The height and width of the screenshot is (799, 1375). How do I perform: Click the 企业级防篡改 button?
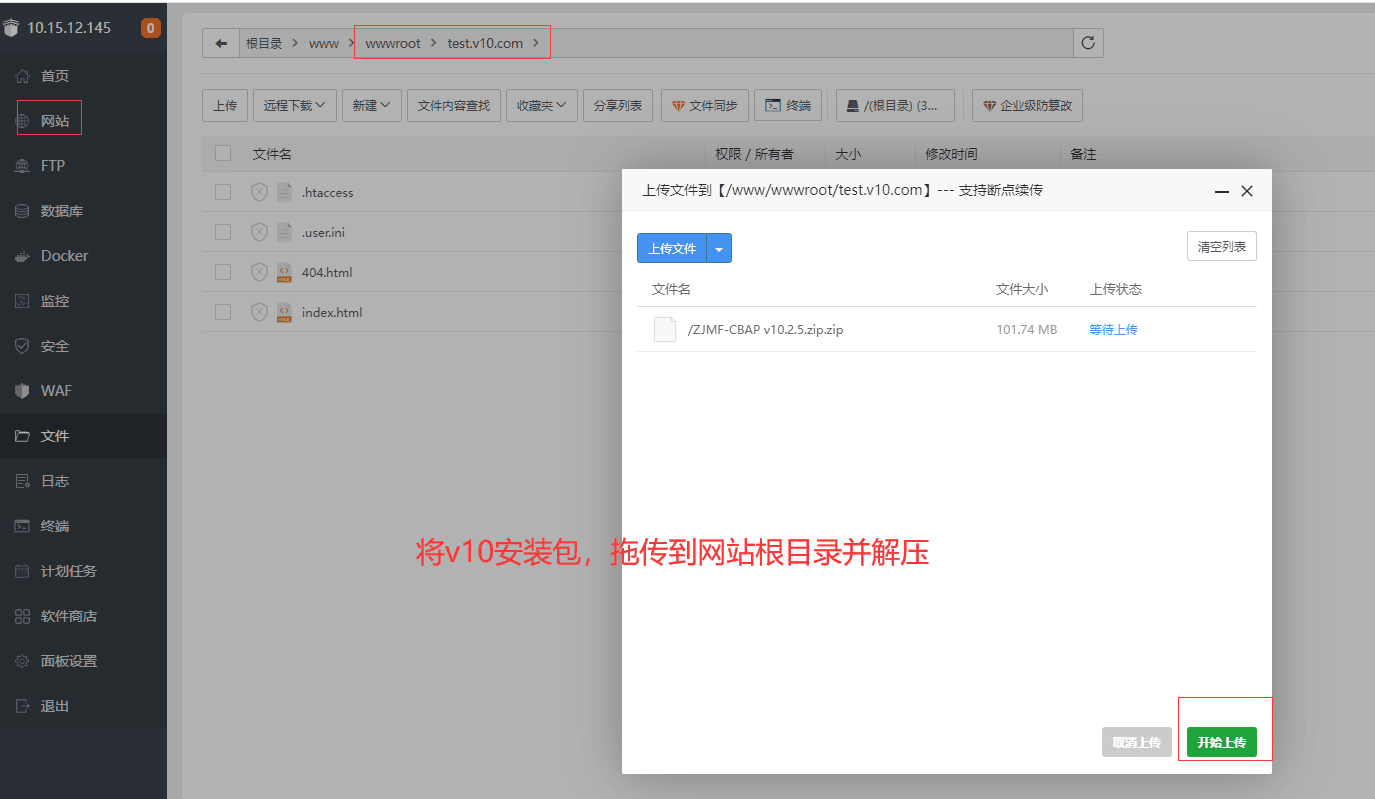[1027, 105]
